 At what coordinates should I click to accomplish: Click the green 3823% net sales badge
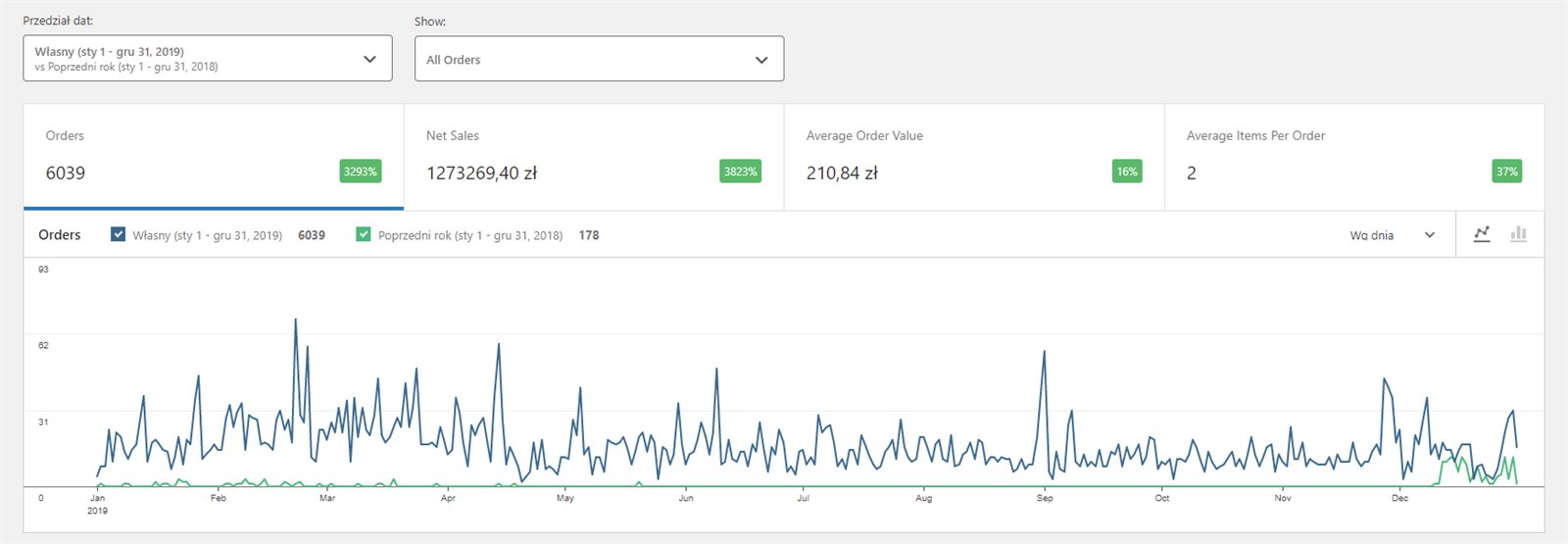click(740, 172)
